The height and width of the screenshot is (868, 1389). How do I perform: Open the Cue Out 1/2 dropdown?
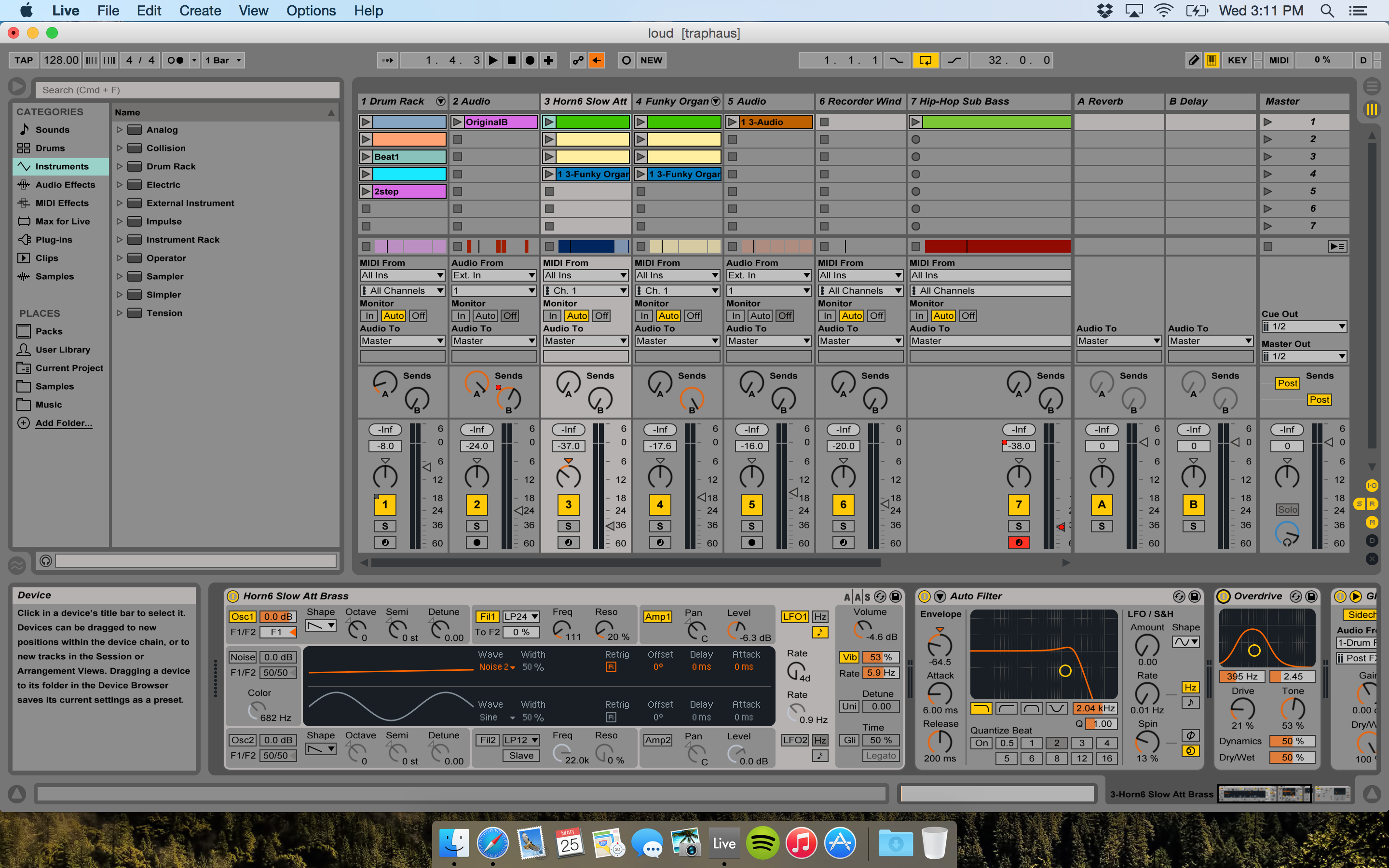(x=1304, y=326)
